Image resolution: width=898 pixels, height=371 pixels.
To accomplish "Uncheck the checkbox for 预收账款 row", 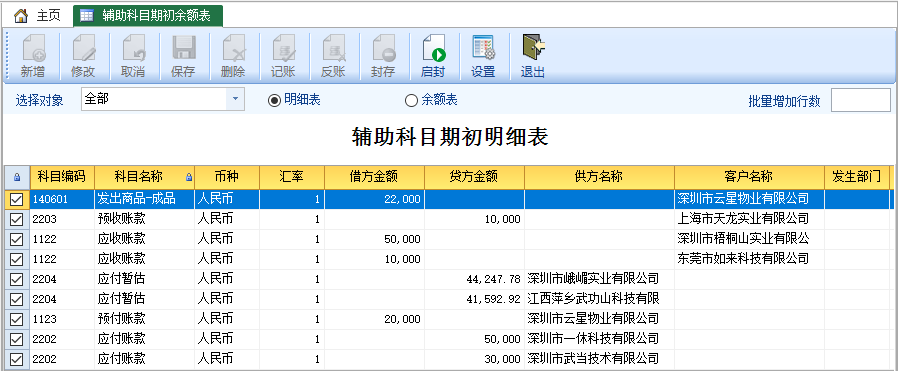I will [x=17, y=219].
